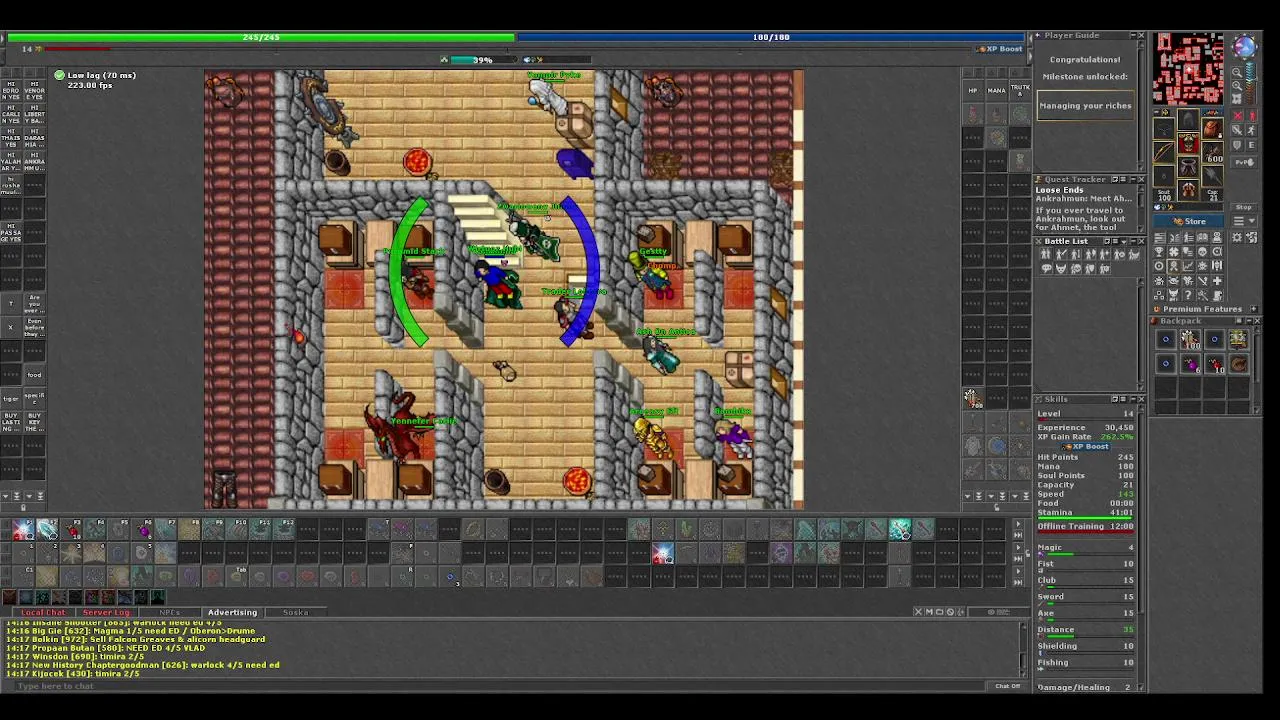Click the trophy icon in sidebar grid

click(x=1159, y=251)
